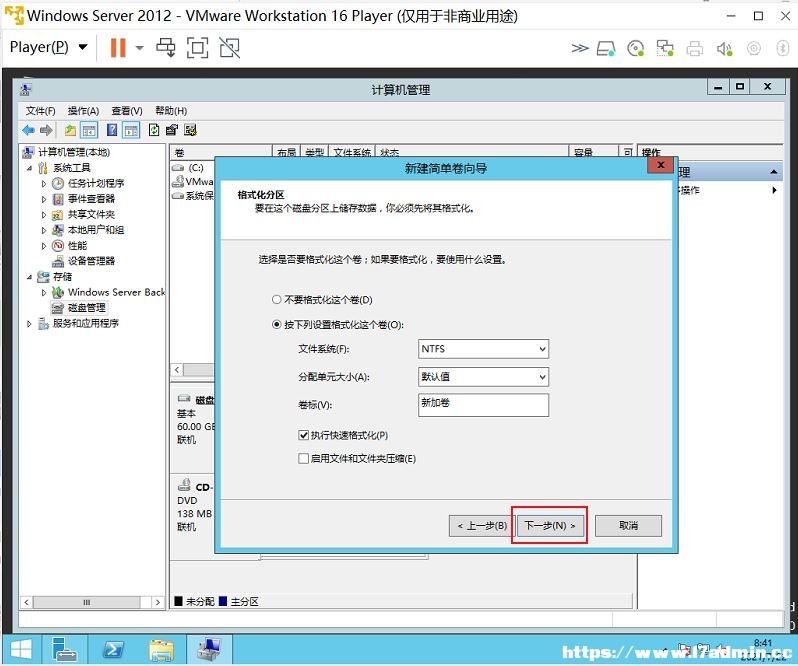
Task: Pause the virtual machine
Action: tap(118, 48)
